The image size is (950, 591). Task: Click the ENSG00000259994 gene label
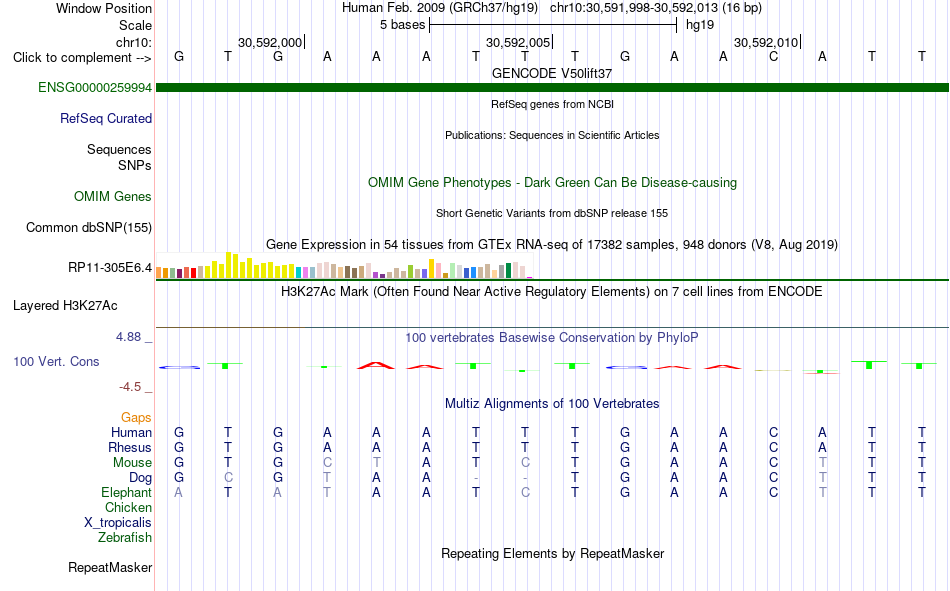(95, 87)
